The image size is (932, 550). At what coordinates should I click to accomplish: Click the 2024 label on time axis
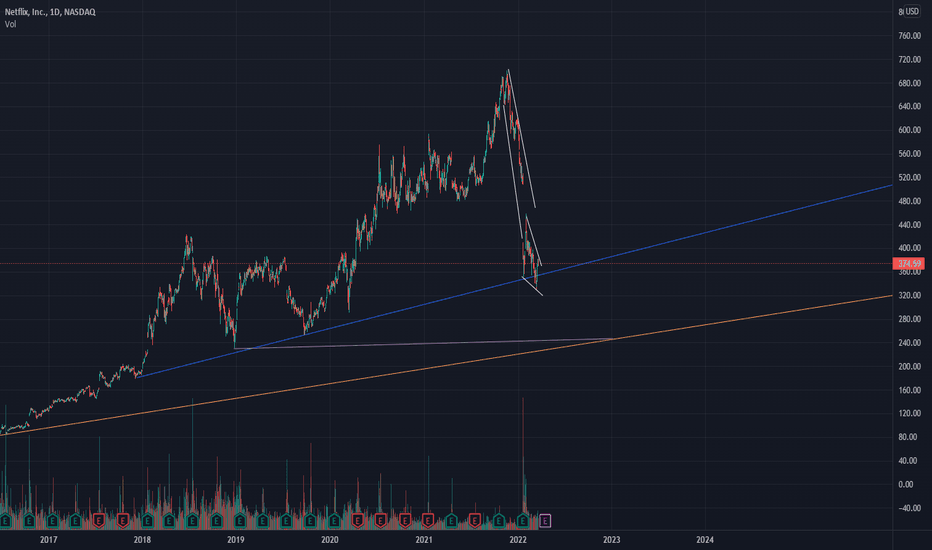(x=705, y=540)
